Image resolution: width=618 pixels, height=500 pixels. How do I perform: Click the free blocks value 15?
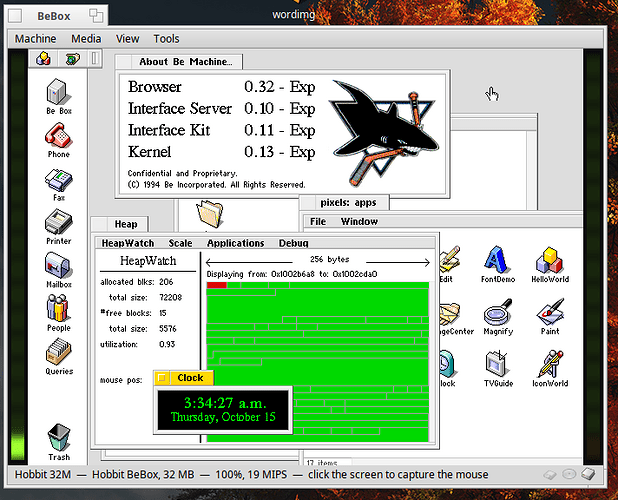click(163, 313)
